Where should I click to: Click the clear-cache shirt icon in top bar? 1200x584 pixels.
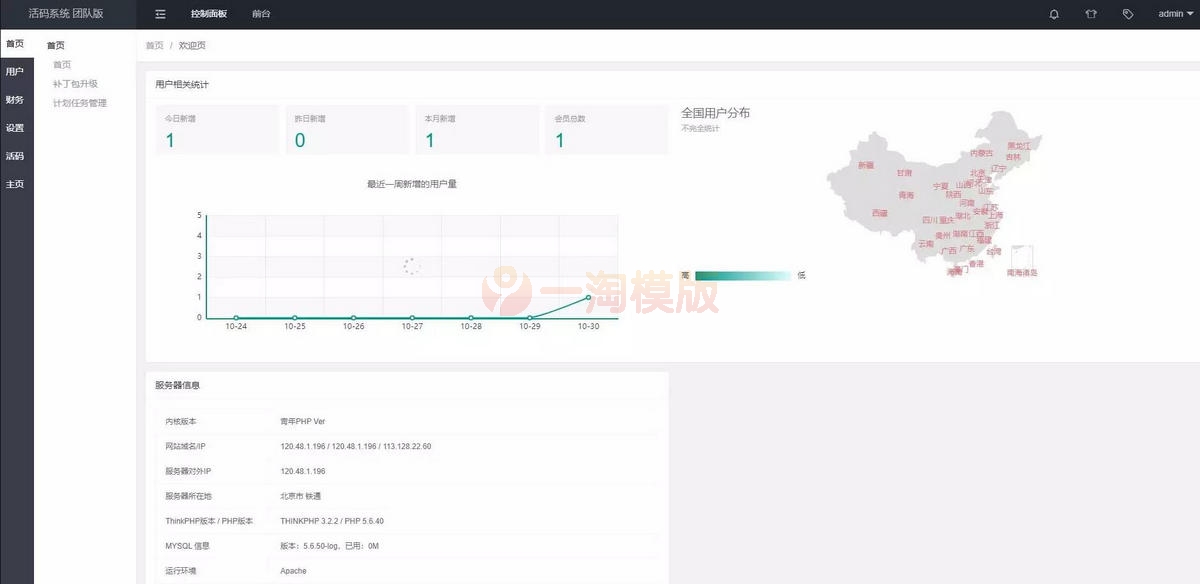[1091, 13]
